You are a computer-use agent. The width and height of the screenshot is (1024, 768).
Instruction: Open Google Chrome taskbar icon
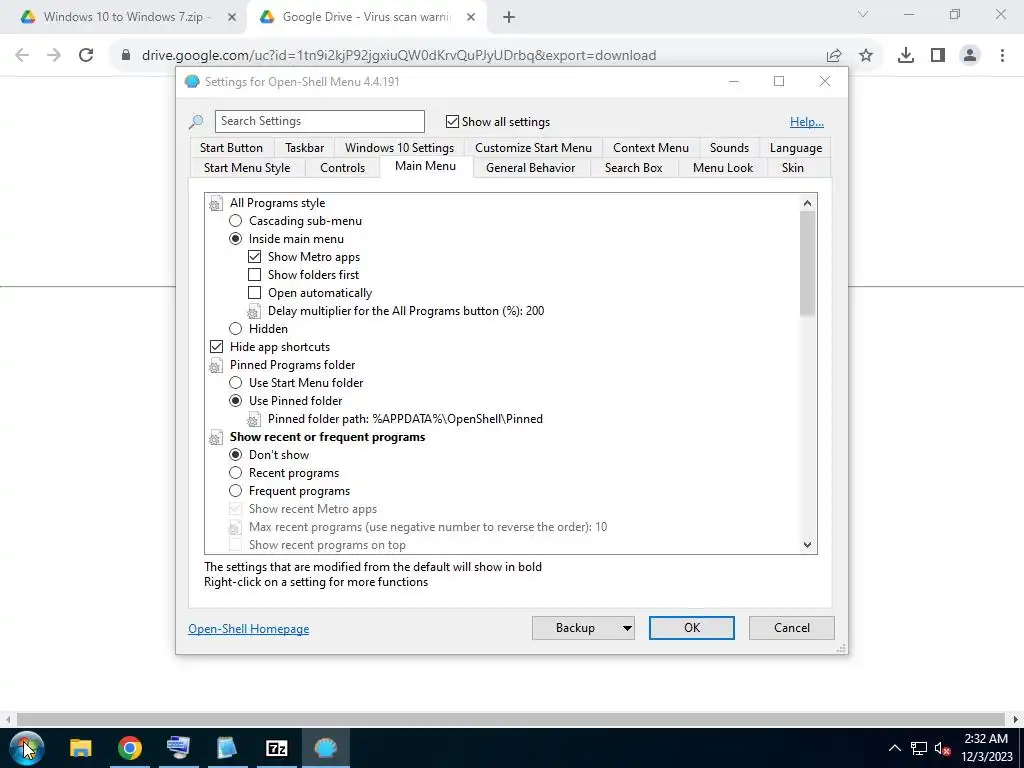click(130, 748)
